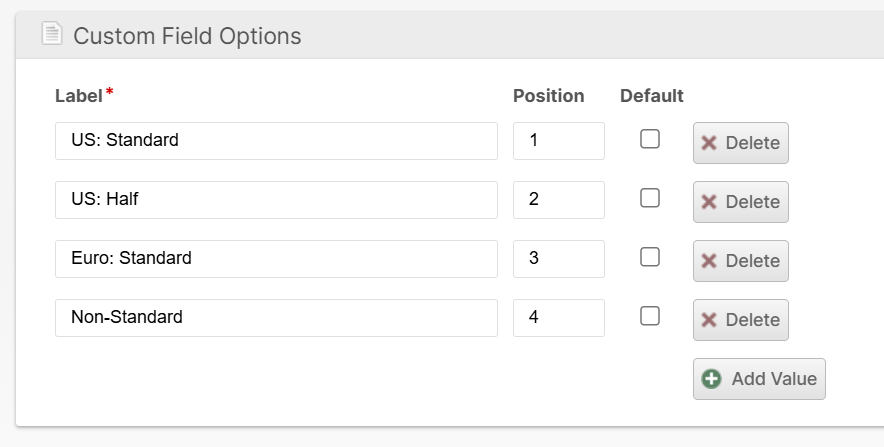Enable the Default checkbox for US: Half
884x447 pixels.
pyautogui.click(x=650, y=199)
